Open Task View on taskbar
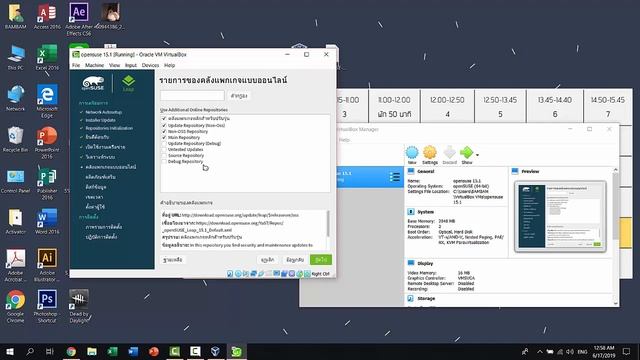Screen dimensions: 640x360 pyautogui.click(x=50, y=351)
